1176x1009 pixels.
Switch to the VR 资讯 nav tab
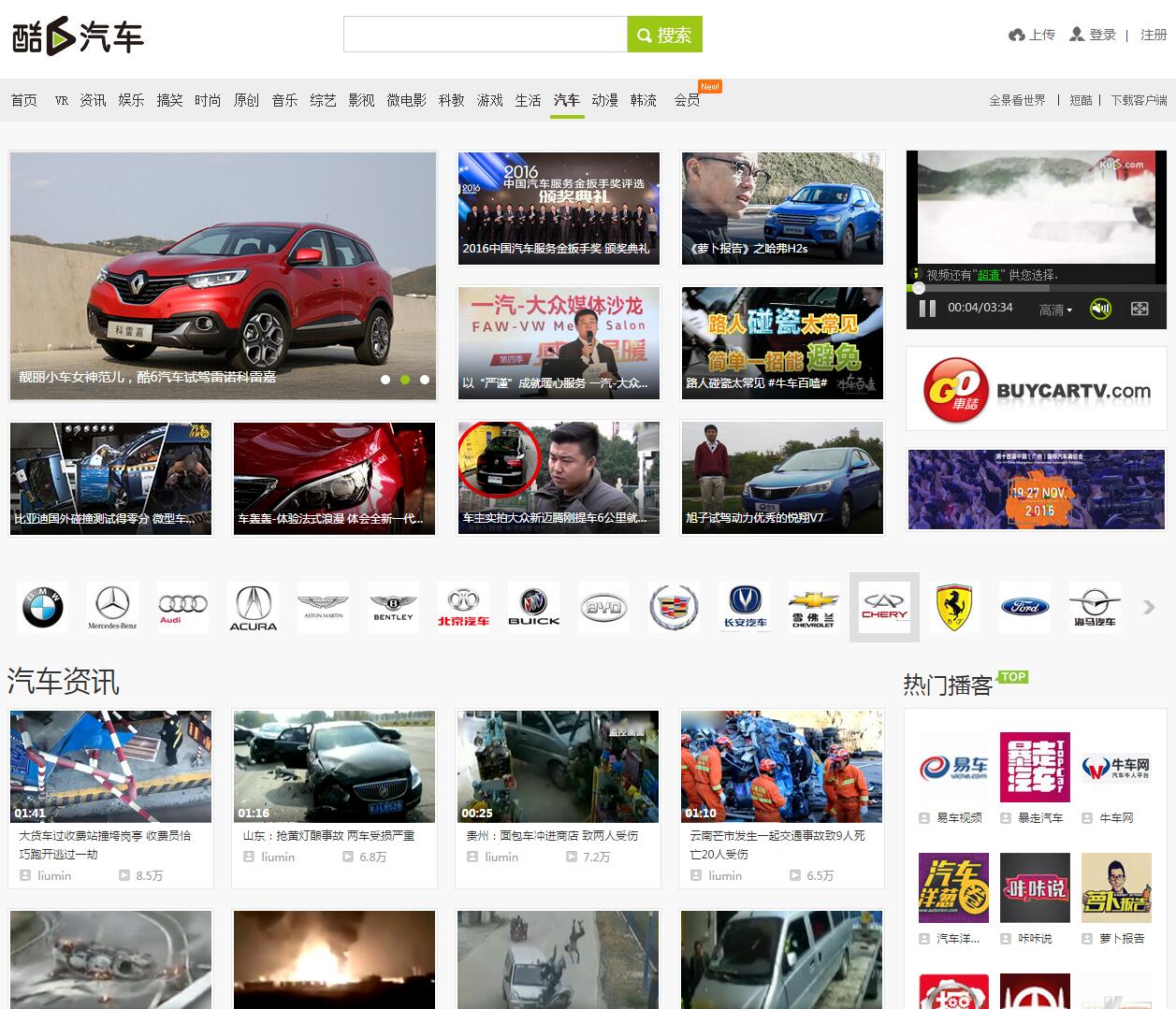(x=80, y=100)
